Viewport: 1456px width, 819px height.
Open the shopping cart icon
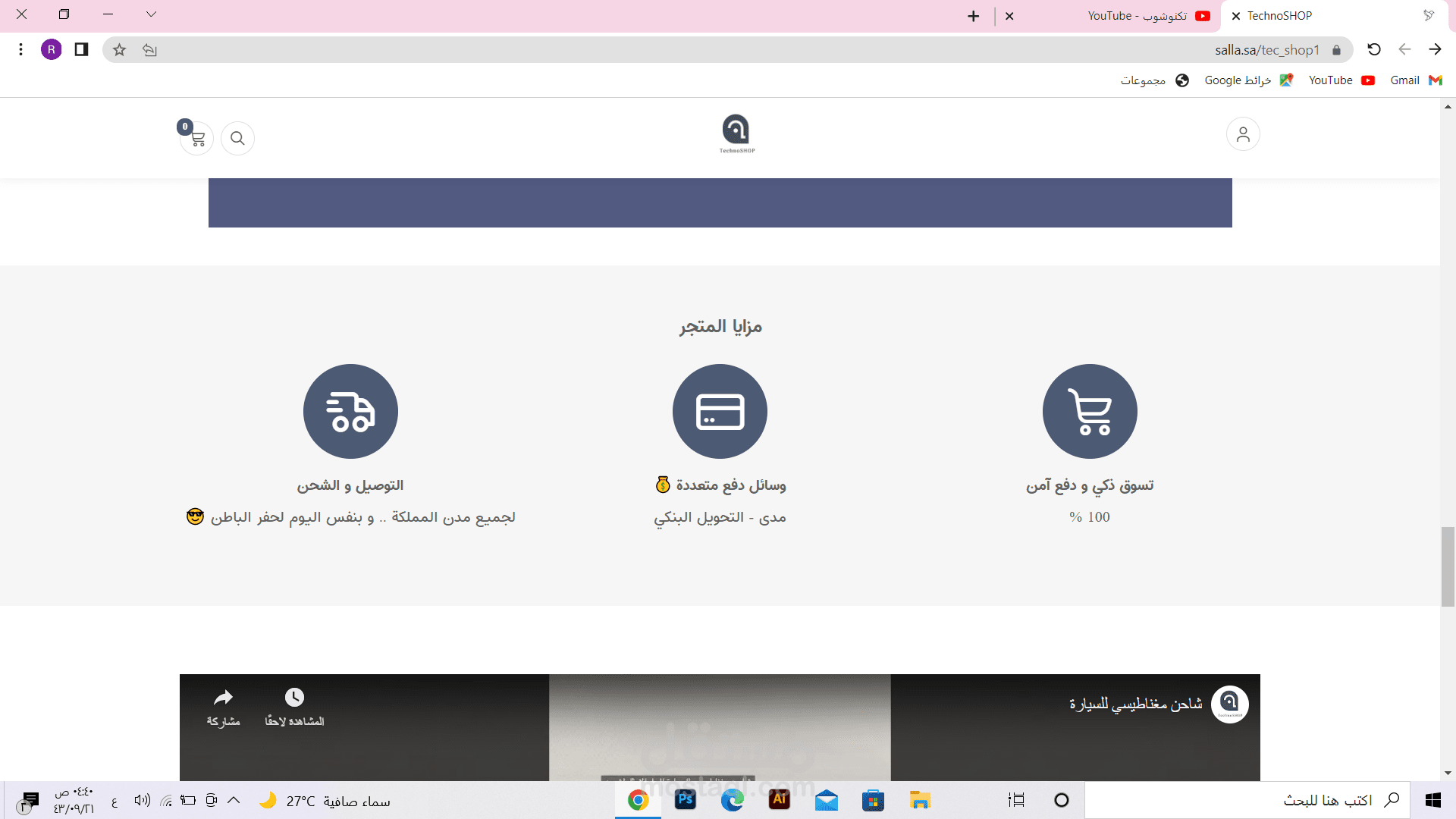(x=197, y=139)
